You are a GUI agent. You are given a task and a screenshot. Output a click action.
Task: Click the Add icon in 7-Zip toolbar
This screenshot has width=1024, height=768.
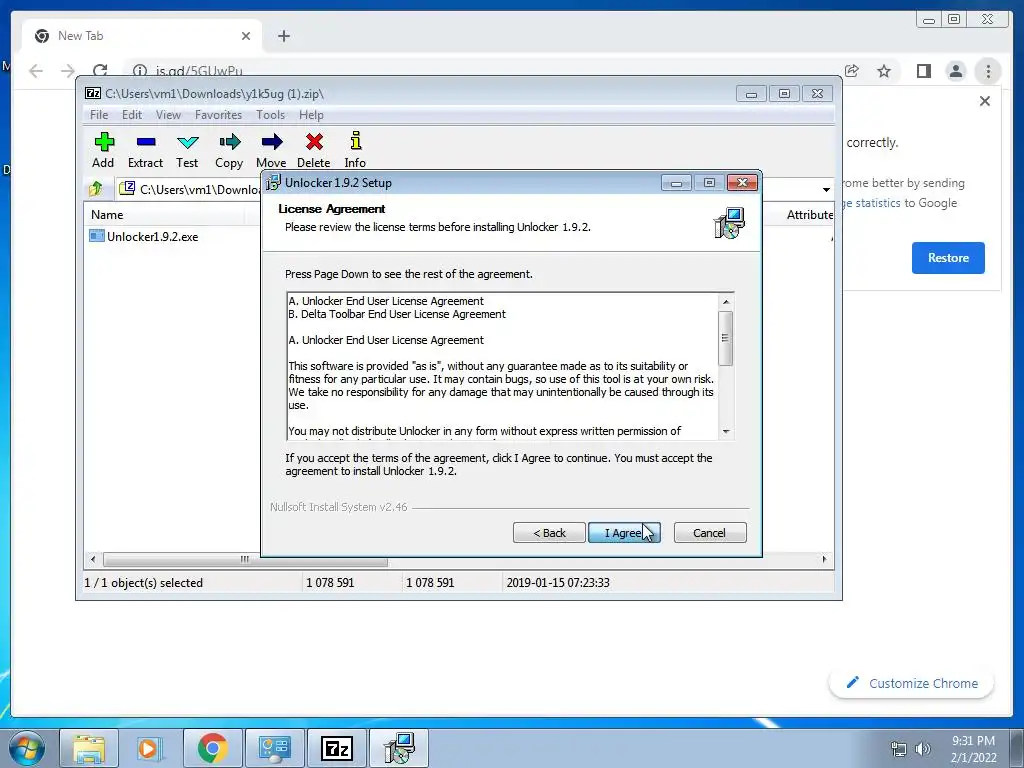[103, 150]
